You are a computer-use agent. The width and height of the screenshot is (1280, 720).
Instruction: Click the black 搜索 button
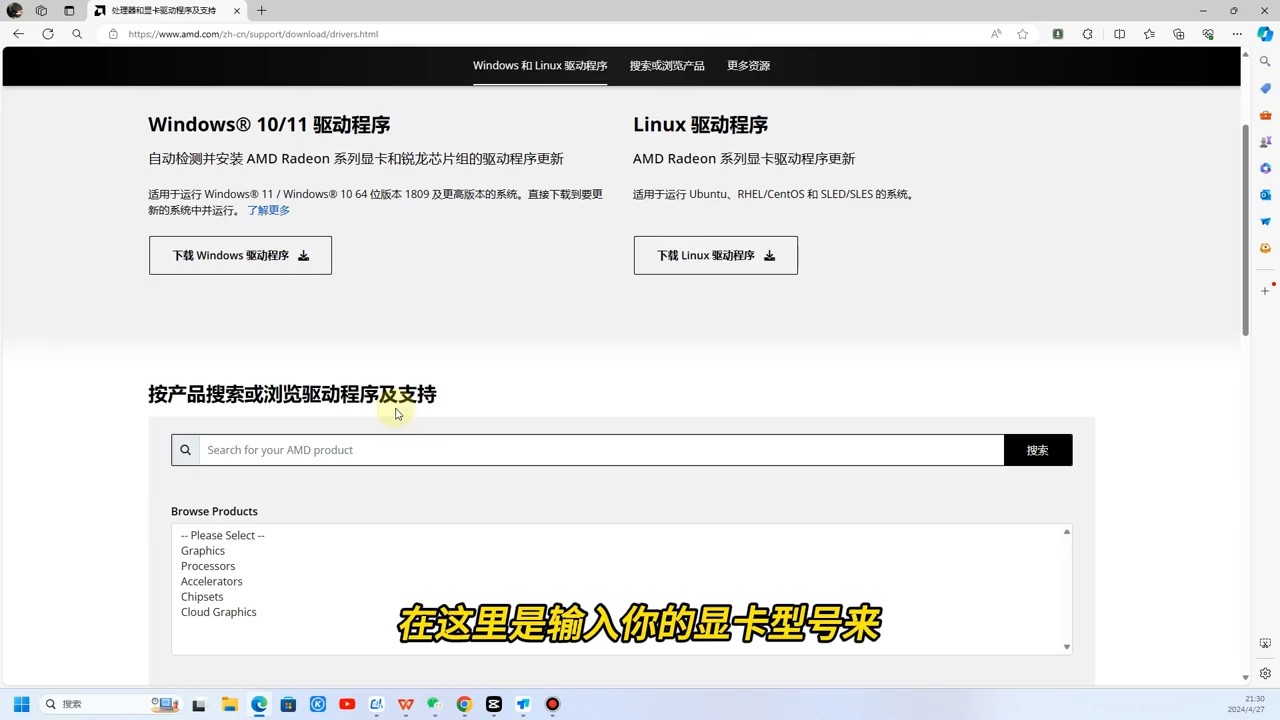(1037, 450)
